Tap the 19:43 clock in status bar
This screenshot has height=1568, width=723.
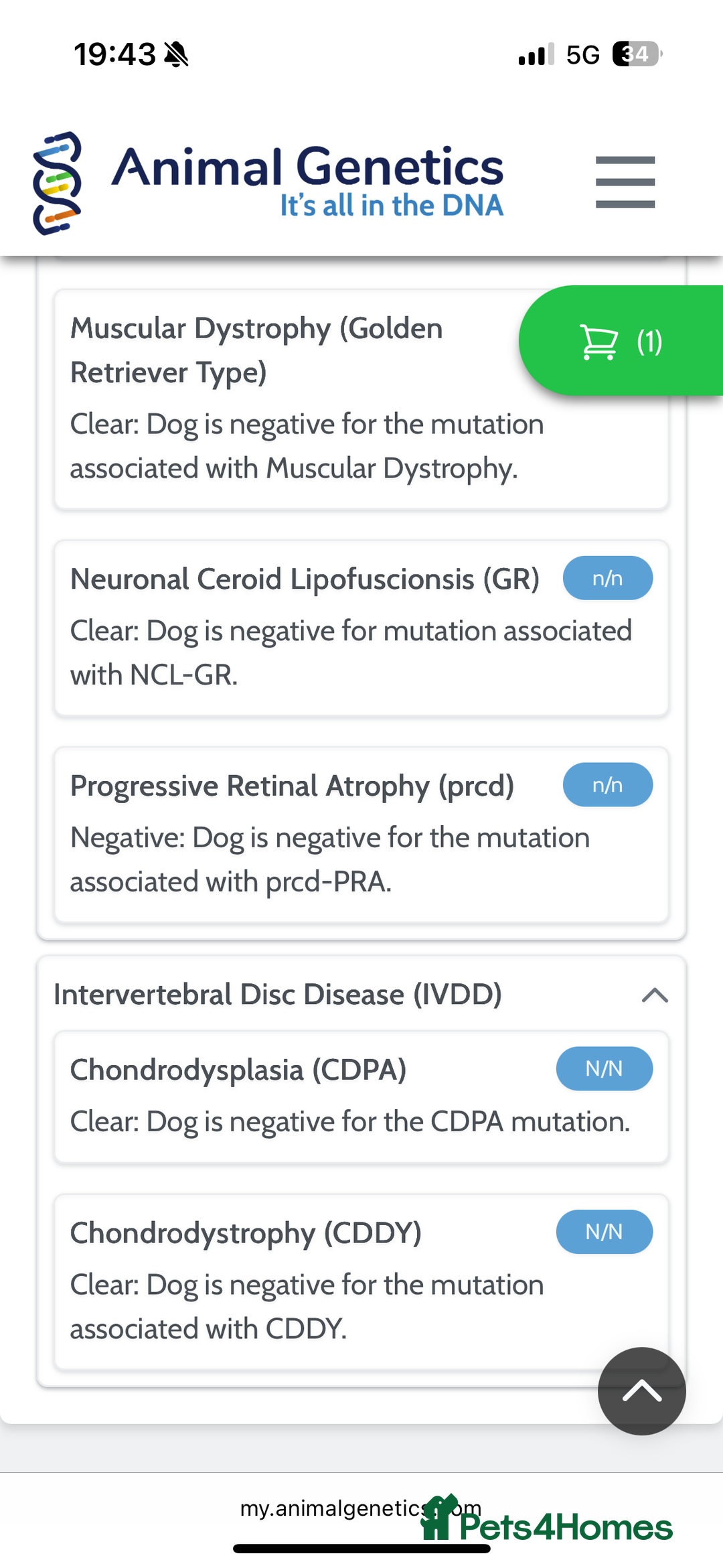click(x=114, y=54)
